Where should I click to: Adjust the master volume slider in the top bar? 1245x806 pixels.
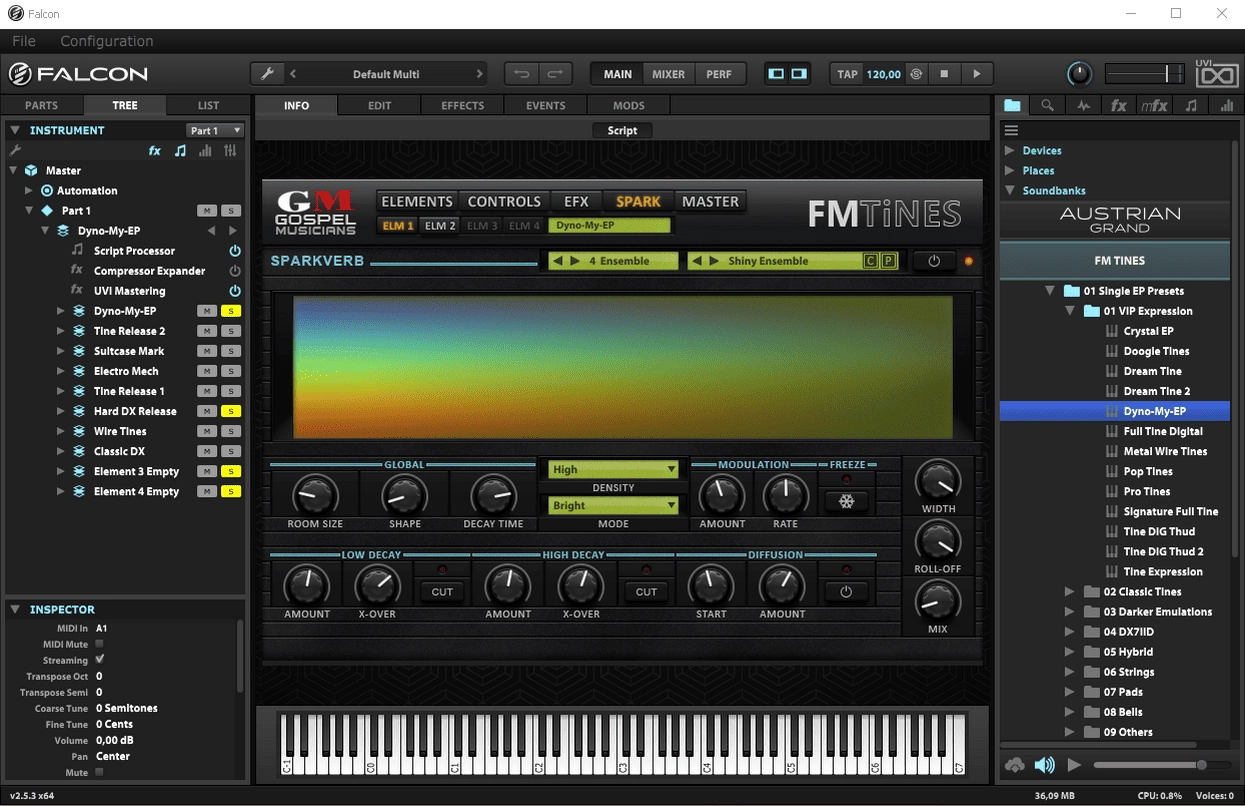point(1145,74)
